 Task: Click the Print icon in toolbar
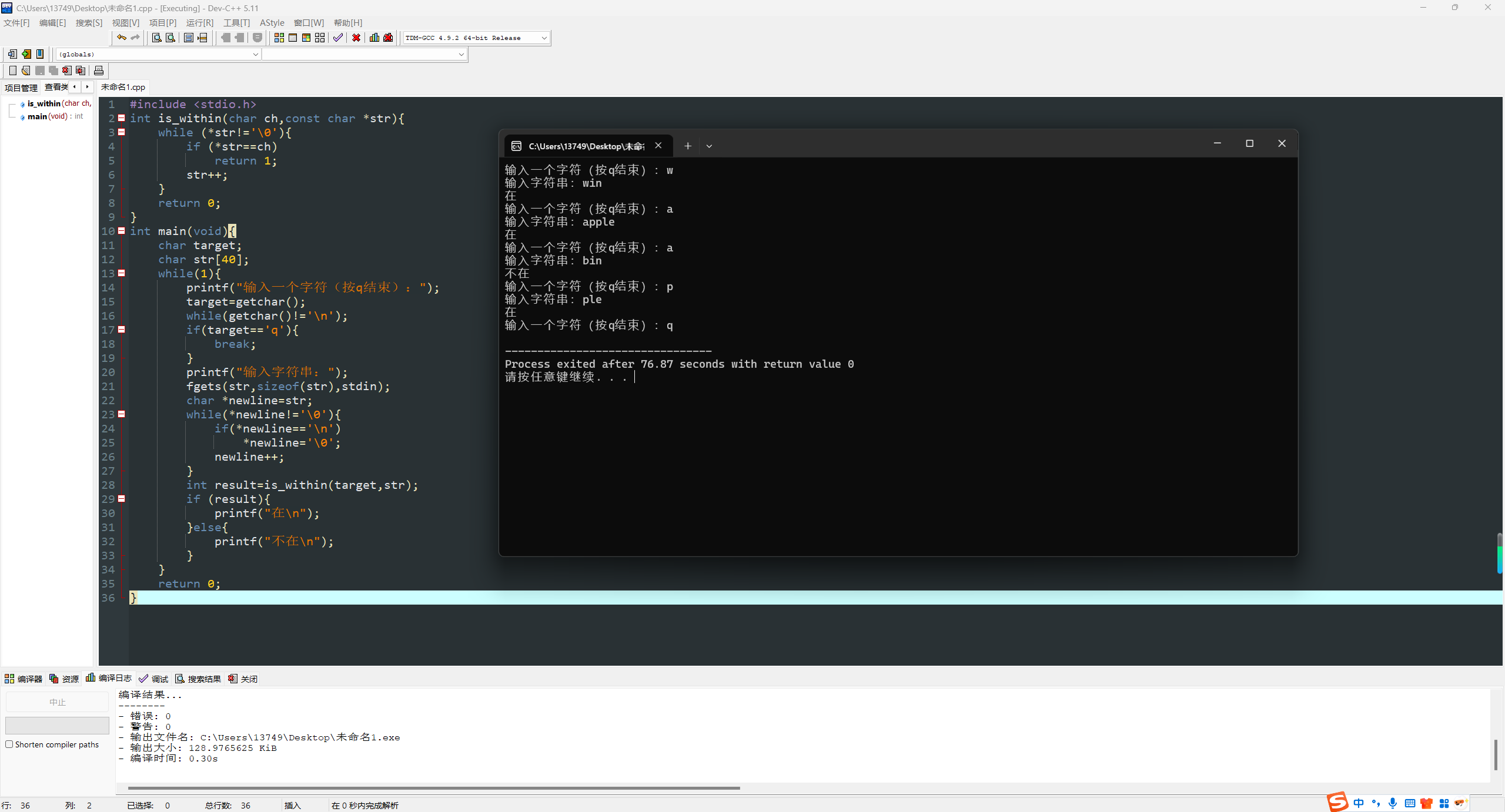99,71
